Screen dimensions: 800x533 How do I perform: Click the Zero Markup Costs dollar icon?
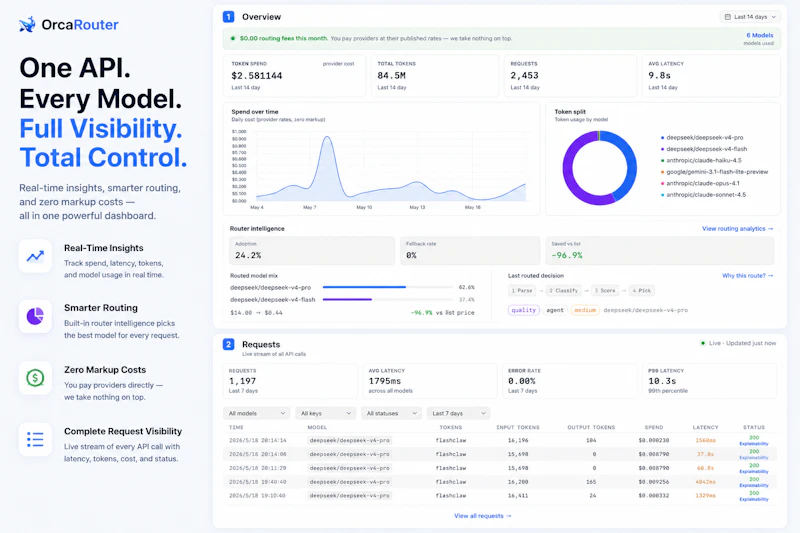[35, 378]
